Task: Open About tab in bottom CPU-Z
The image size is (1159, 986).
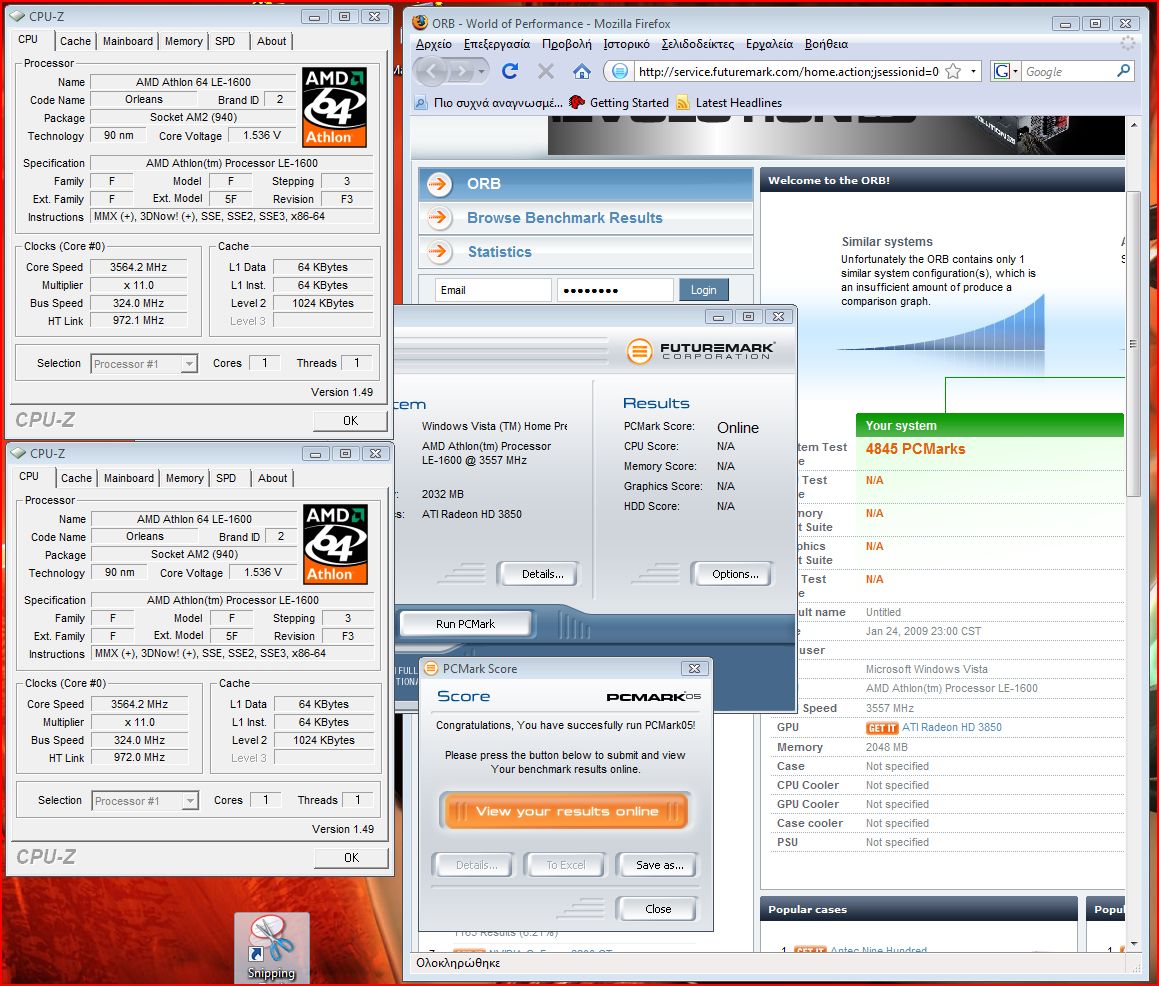Action: pos(272,478)
